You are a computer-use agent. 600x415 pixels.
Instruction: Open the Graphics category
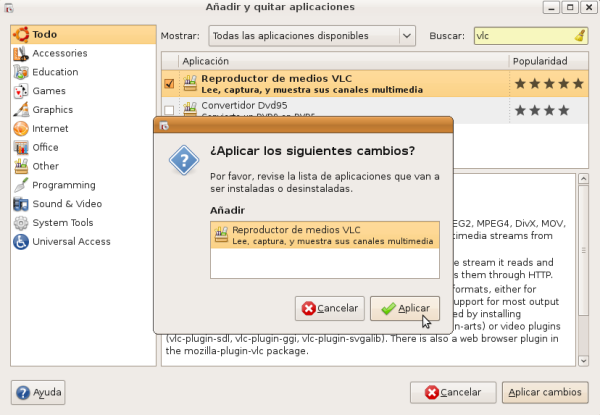52,110
